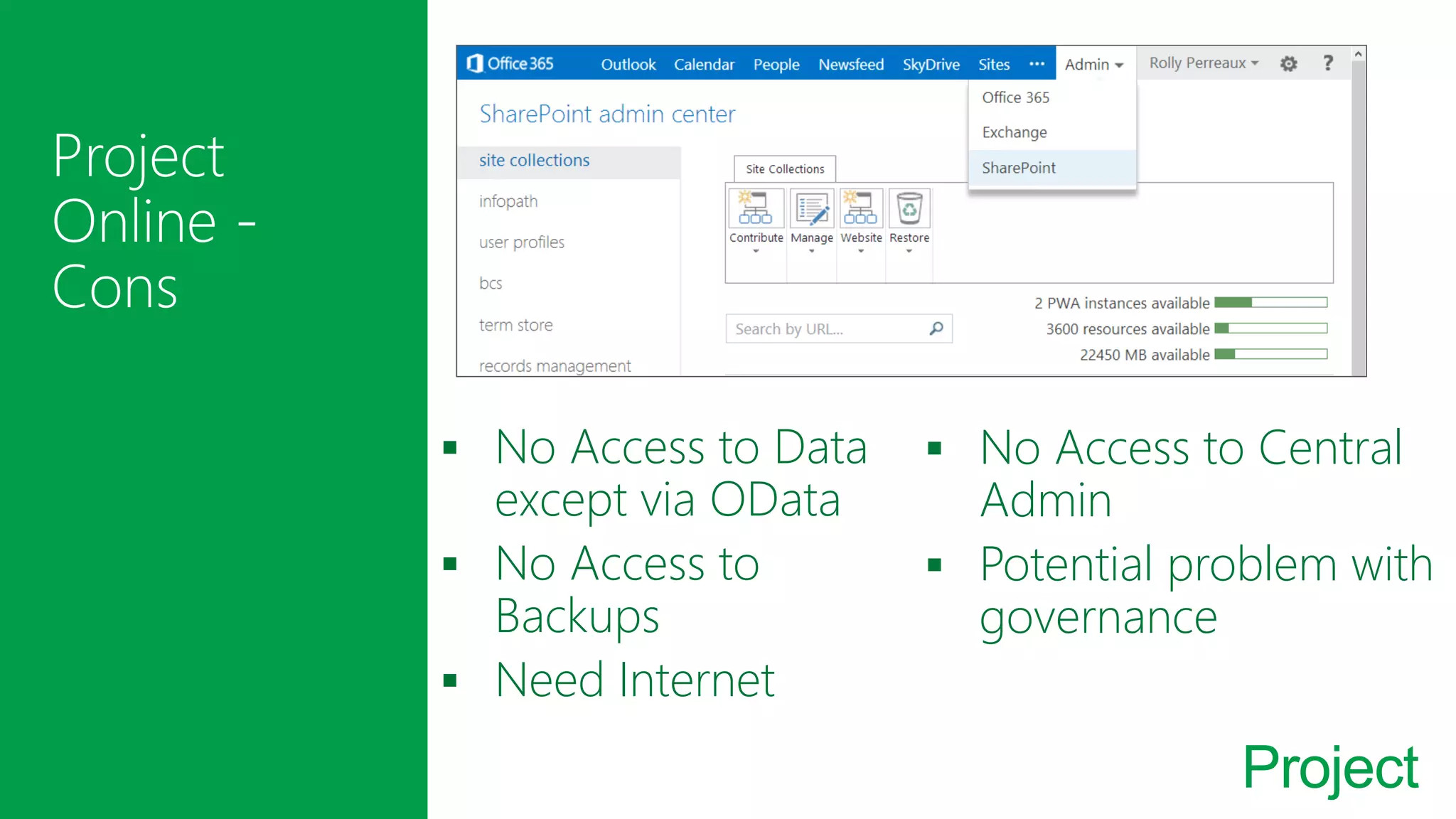Viewport: 1456px width, 819px height.
Task: Click the scrollbar up arrow
Action: (x=1358, y=54)
